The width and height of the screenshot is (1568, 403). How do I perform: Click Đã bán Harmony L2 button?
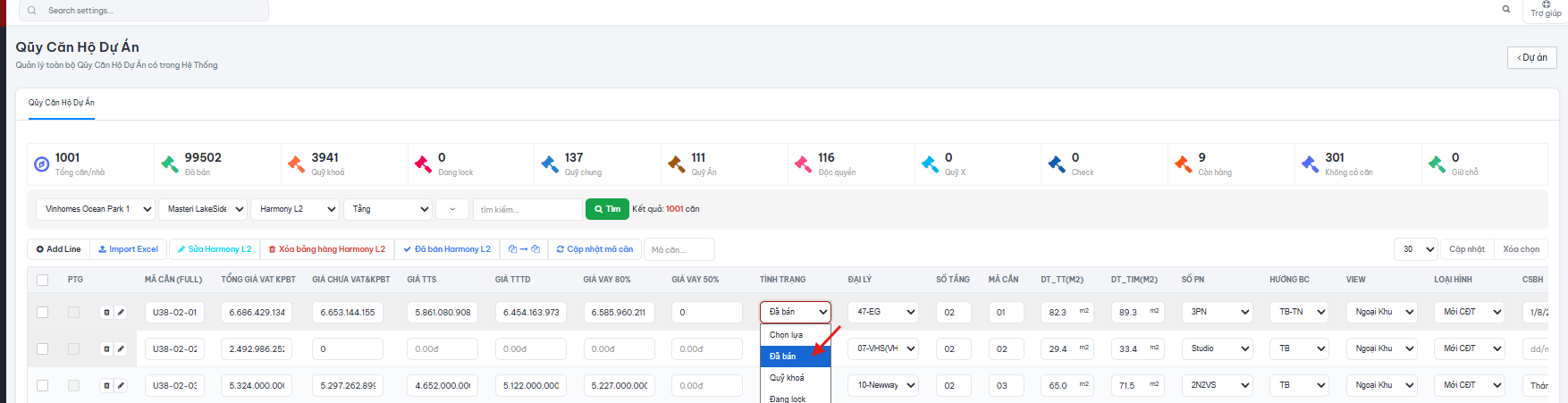[447, 249]
